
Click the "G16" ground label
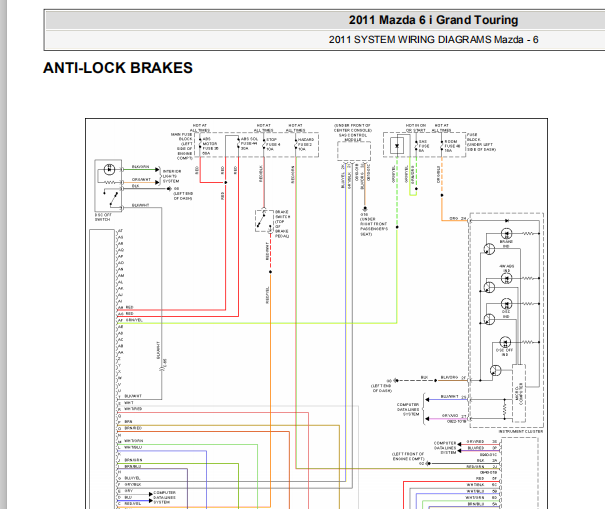(364, 214)
